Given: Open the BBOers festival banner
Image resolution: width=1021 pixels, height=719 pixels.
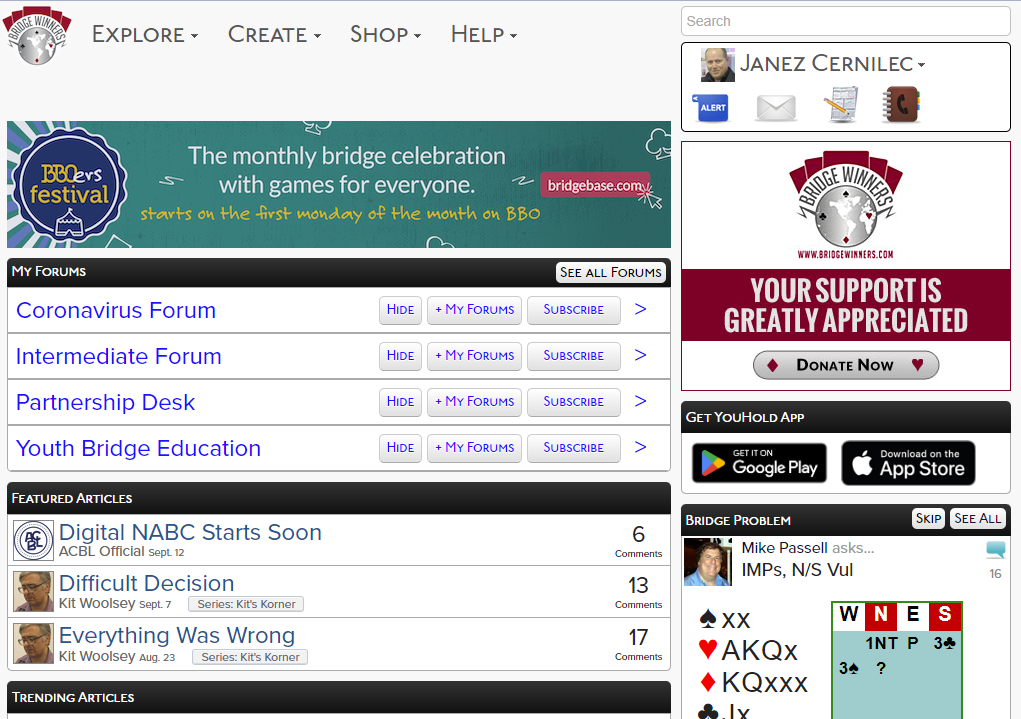Looking at the screenshot, I should 339,184.
